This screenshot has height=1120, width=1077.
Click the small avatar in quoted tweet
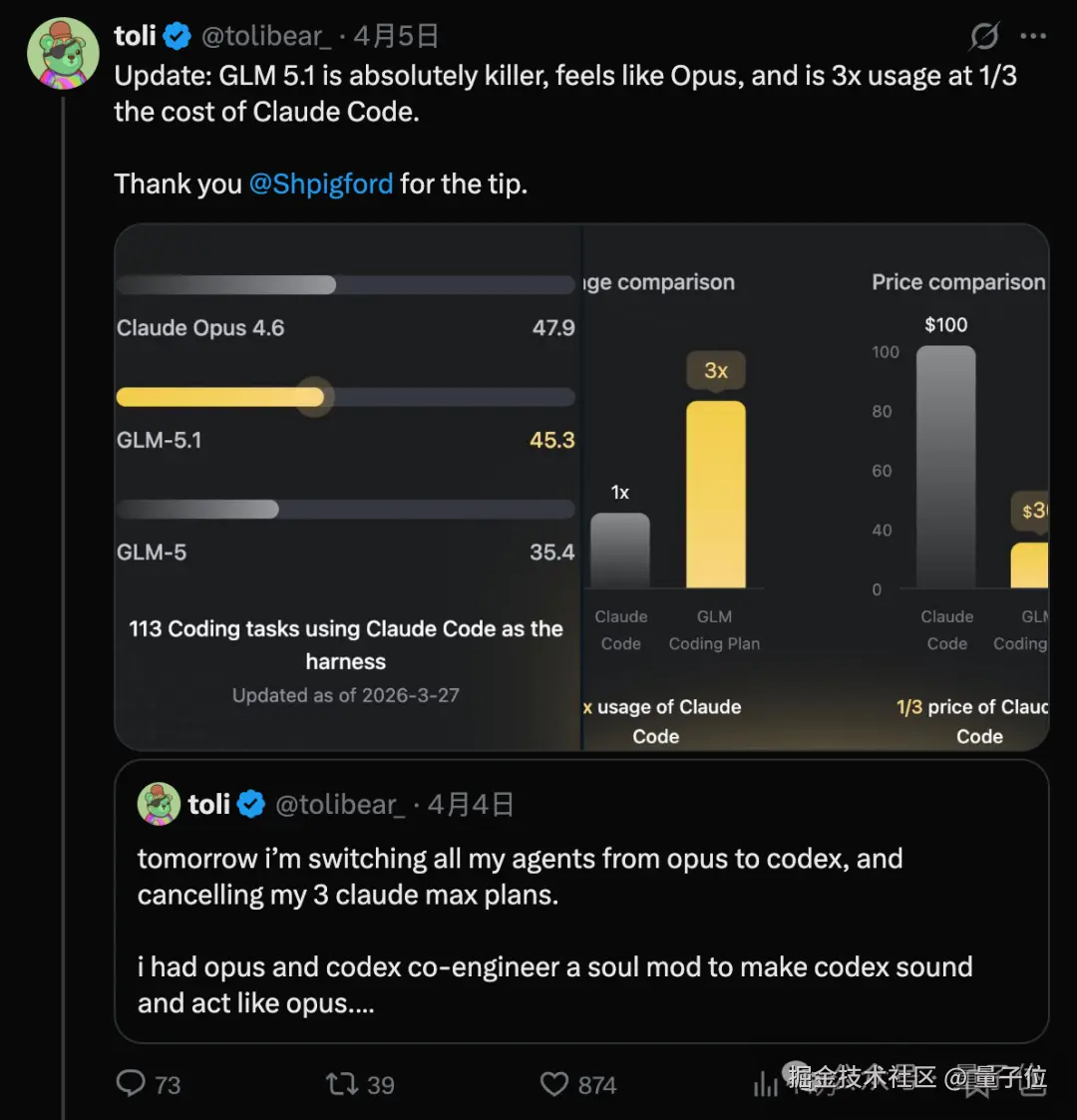click(159, 804)
